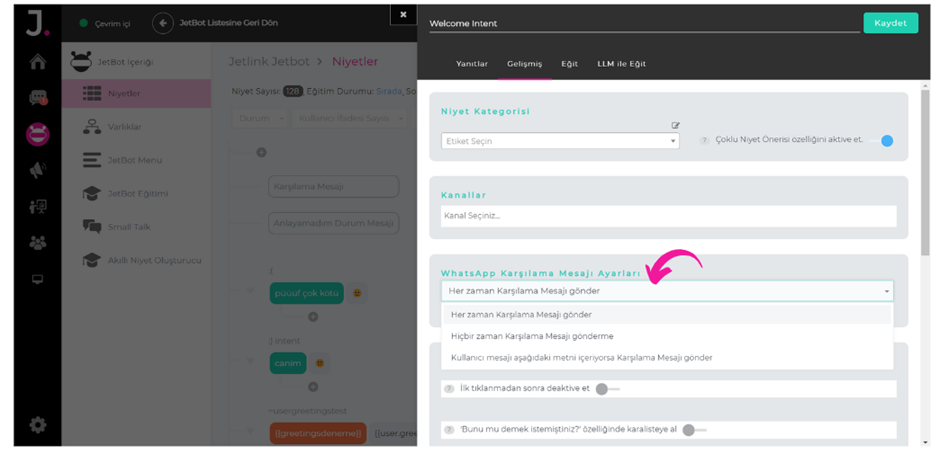
Task: Toggle karalisteye al switch
Action: point(694,430)
